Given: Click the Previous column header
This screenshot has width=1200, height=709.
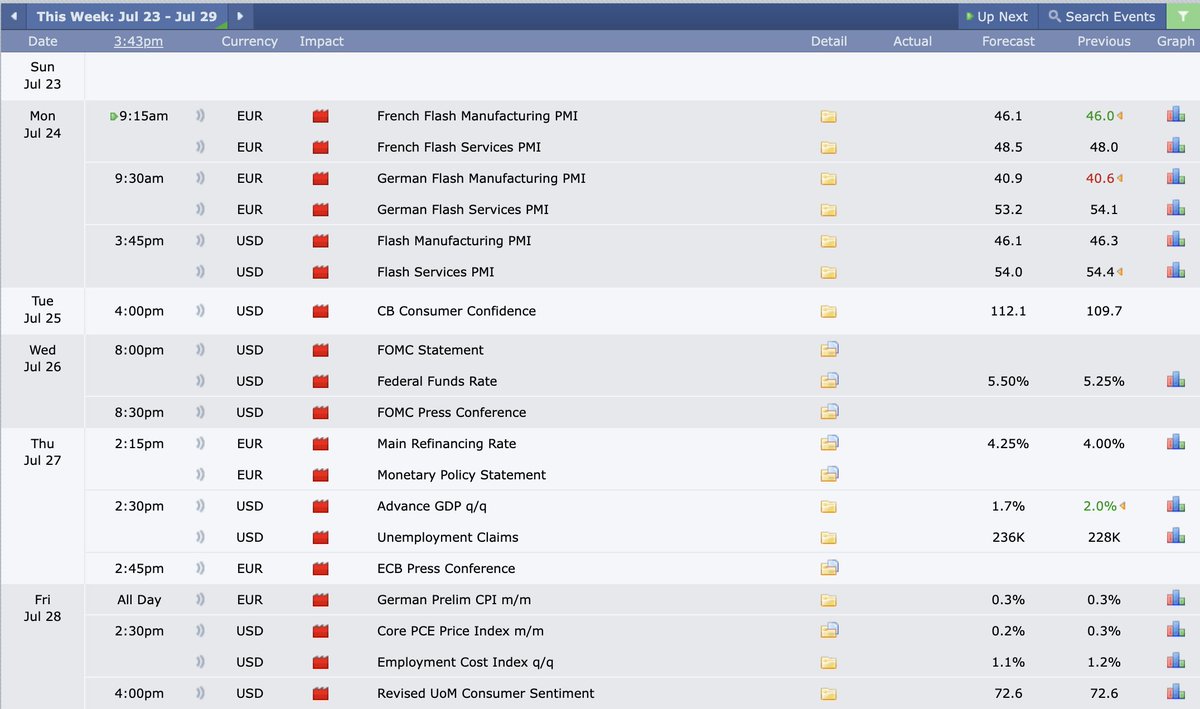Looking at the screenshot, I should [1104, 41].
